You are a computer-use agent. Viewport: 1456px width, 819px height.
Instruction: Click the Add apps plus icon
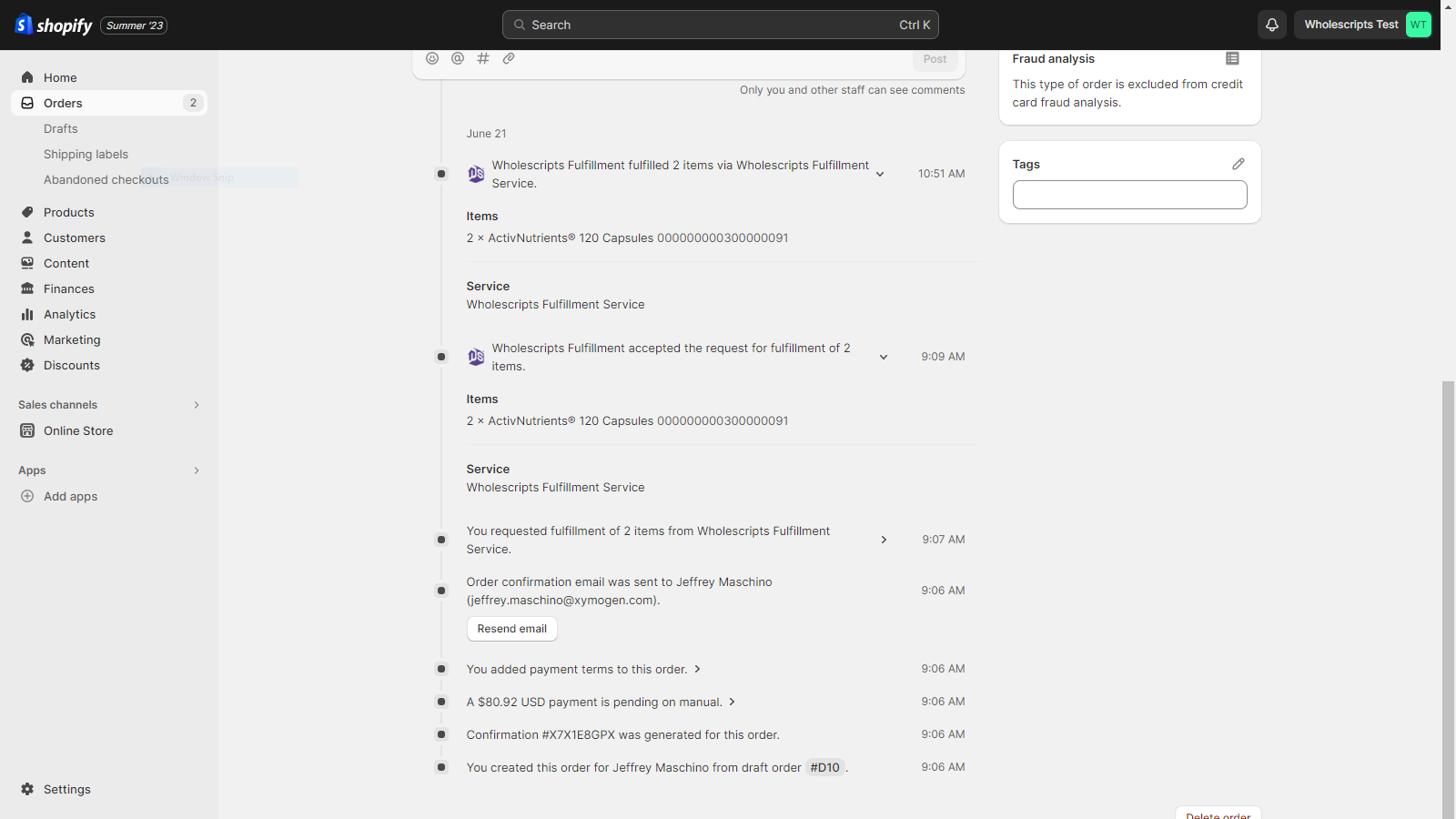point(27,496)
